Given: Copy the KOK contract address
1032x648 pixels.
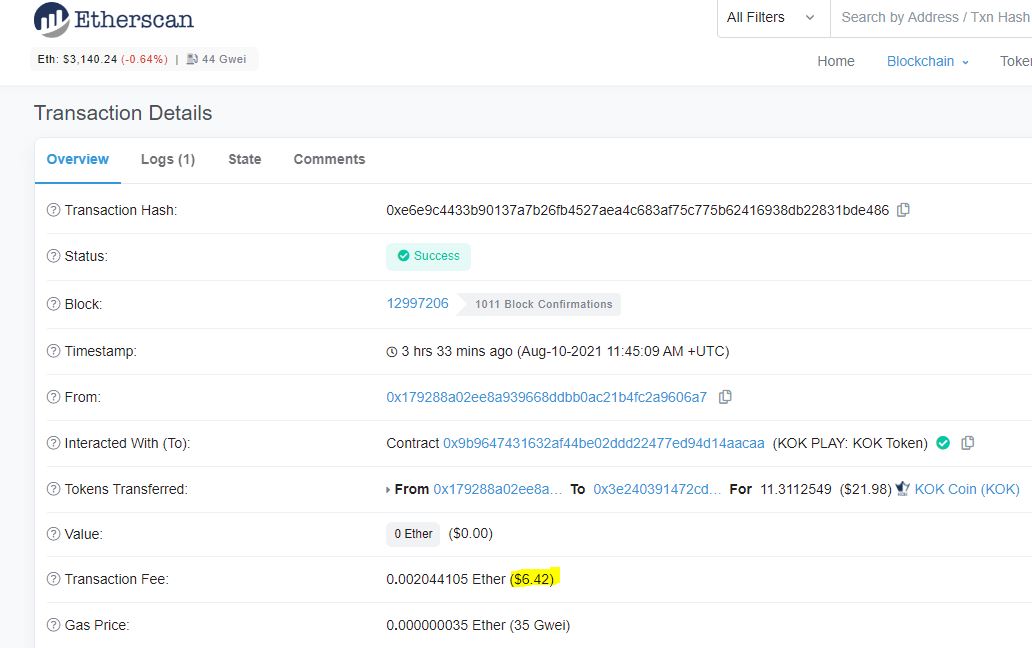Looking at the screenshot, I should 967,443.
